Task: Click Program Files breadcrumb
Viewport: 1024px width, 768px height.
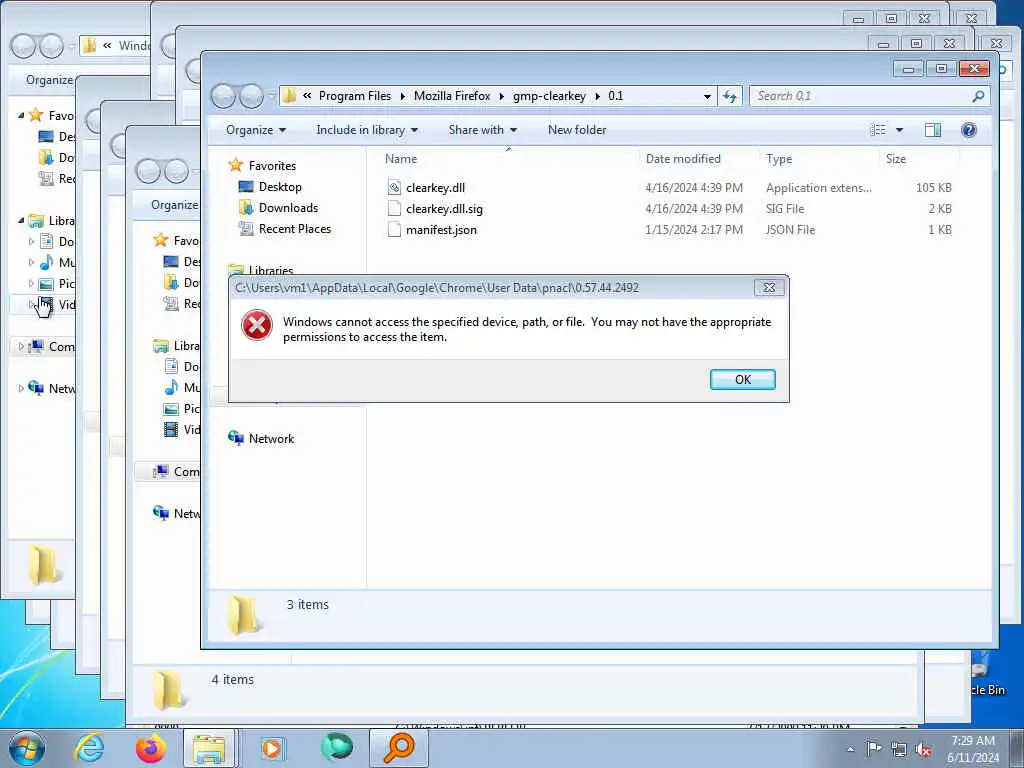Action: (x=355, y=96)
